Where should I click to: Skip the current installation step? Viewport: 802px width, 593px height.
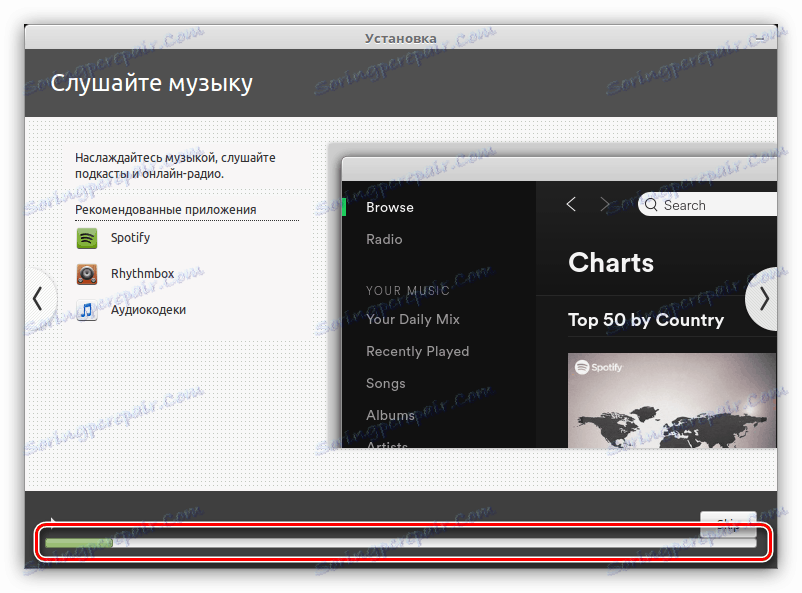pyautogui.click(x=728, y=522)
